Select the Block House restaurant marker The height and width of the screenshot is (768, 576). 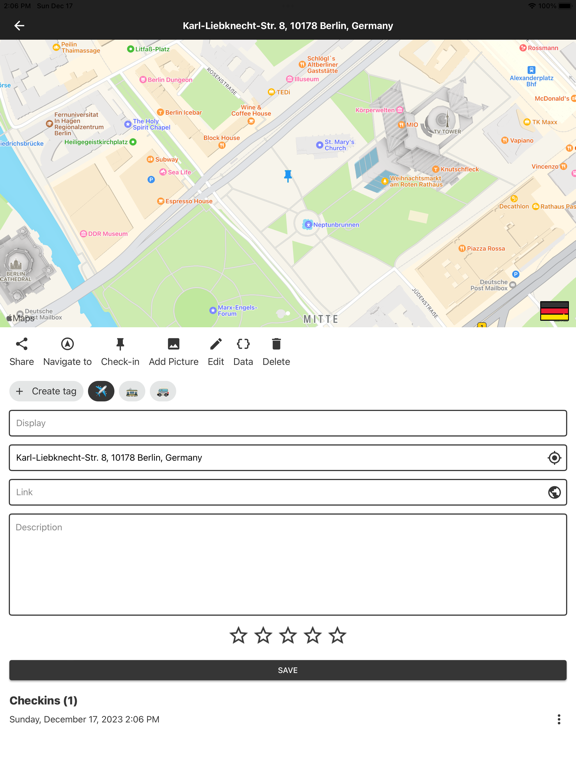(222, 145)
